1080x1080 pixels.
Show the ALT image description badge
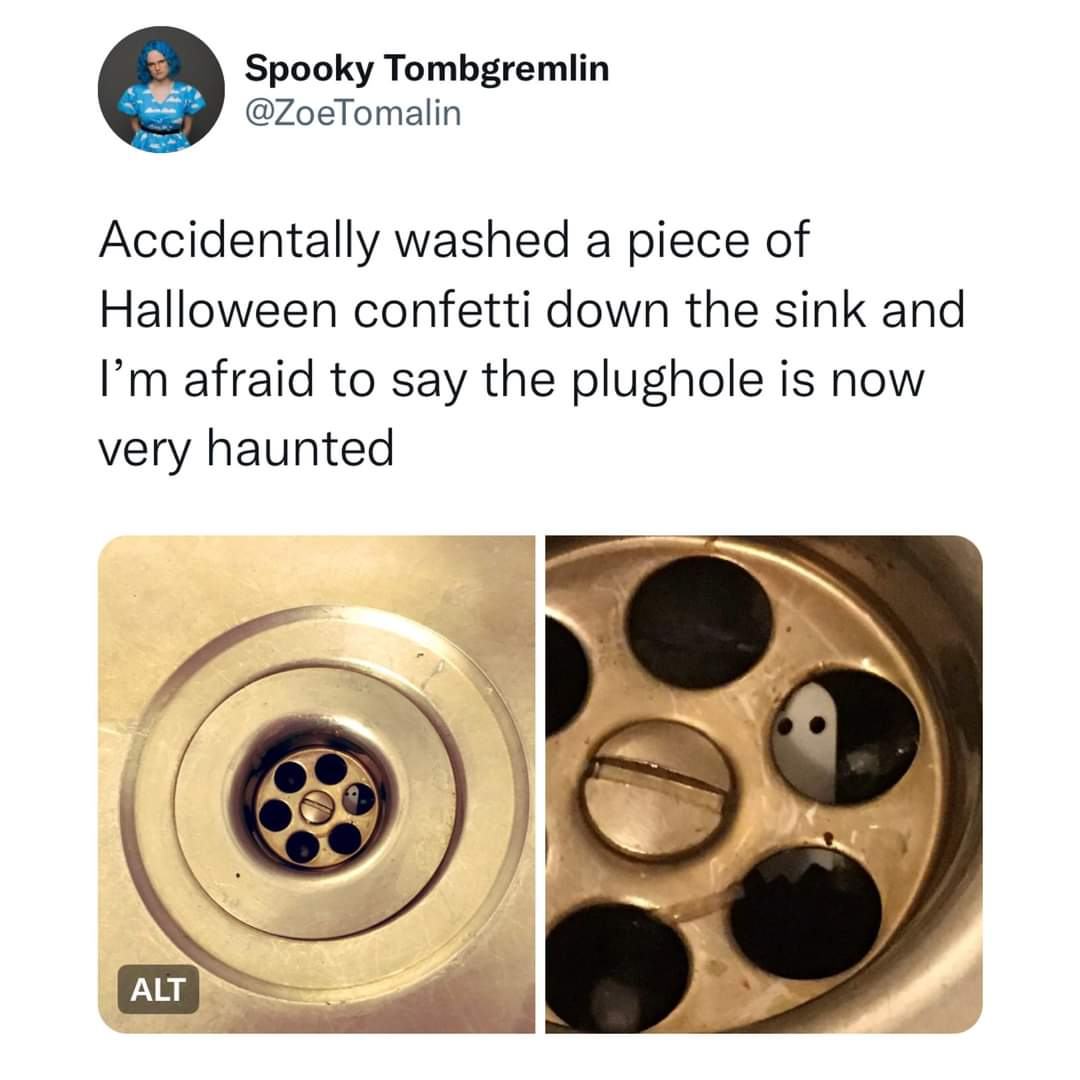point(158,989)
